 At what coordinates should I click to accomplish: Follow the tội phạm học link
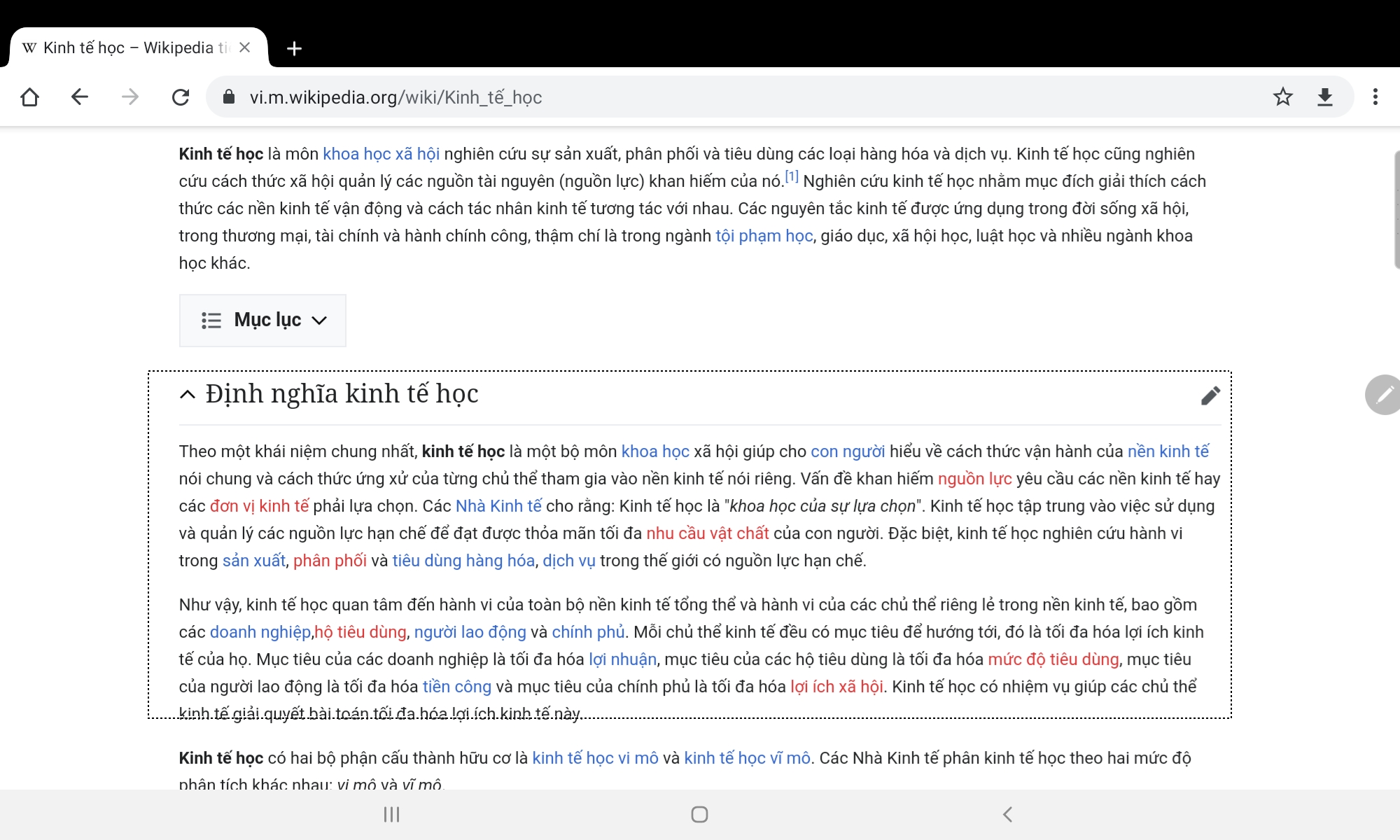click(x=764, y=236)
